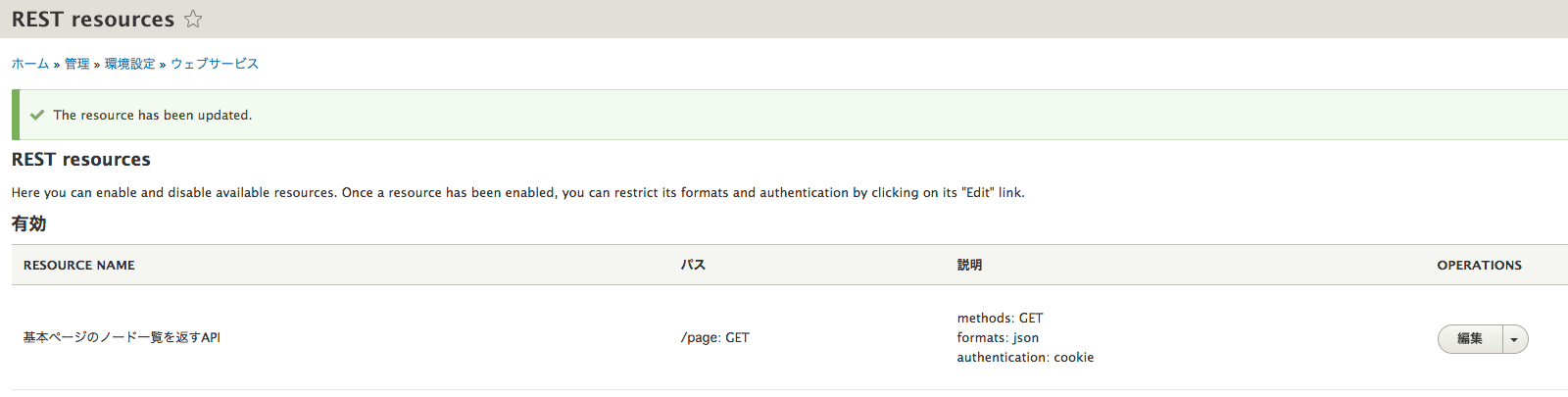Image resolution: width=1568 pixels, height=397 pixels.
Task: Go to the 管理 breadcrumb link
Action: click(x=76, y=64)
